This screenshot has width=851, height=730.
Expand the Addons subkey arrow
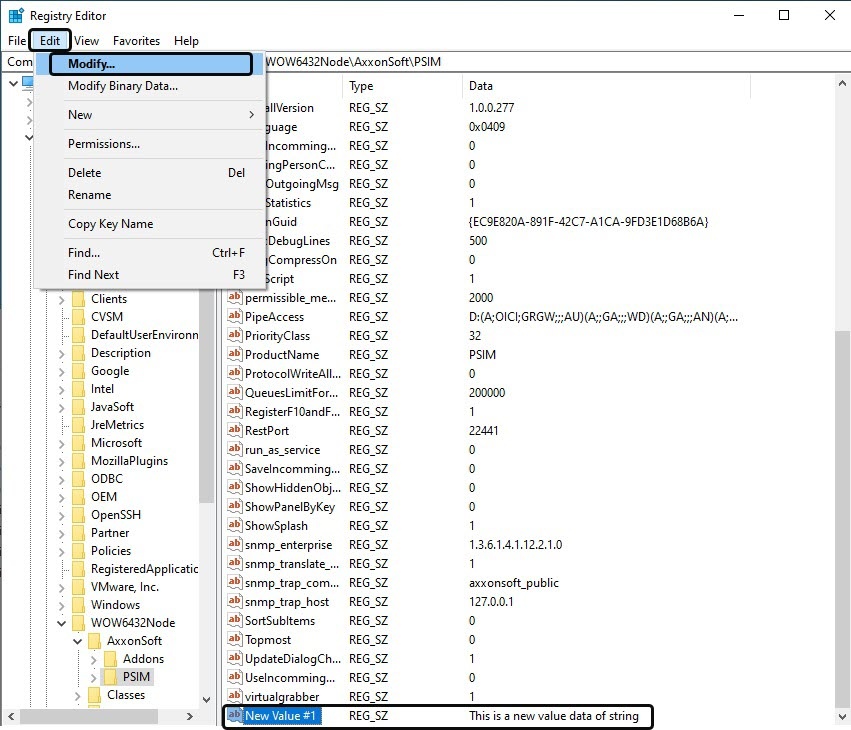tap(94, 659)
